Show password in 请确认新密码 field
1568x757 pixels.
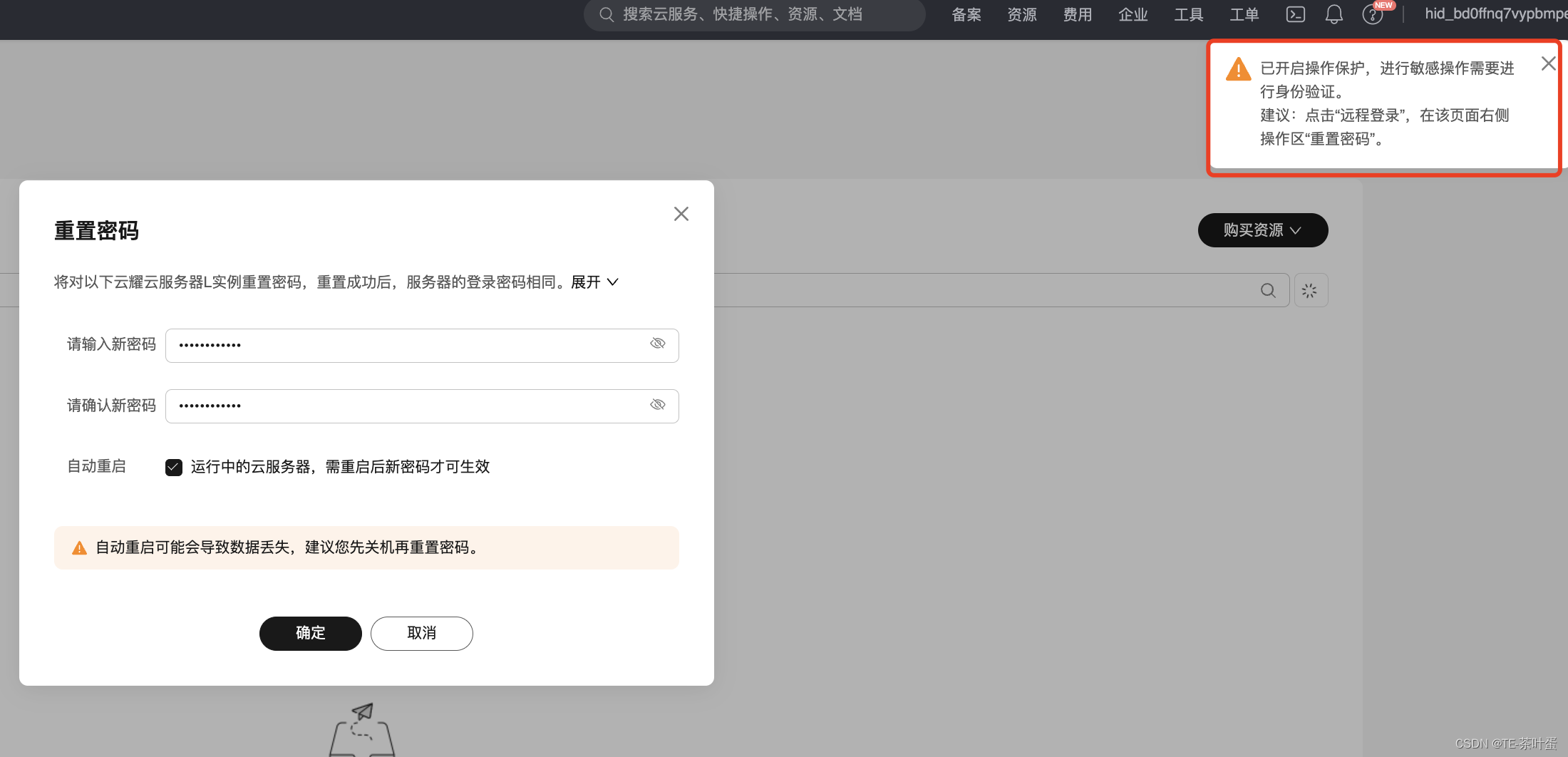(657, 404)
